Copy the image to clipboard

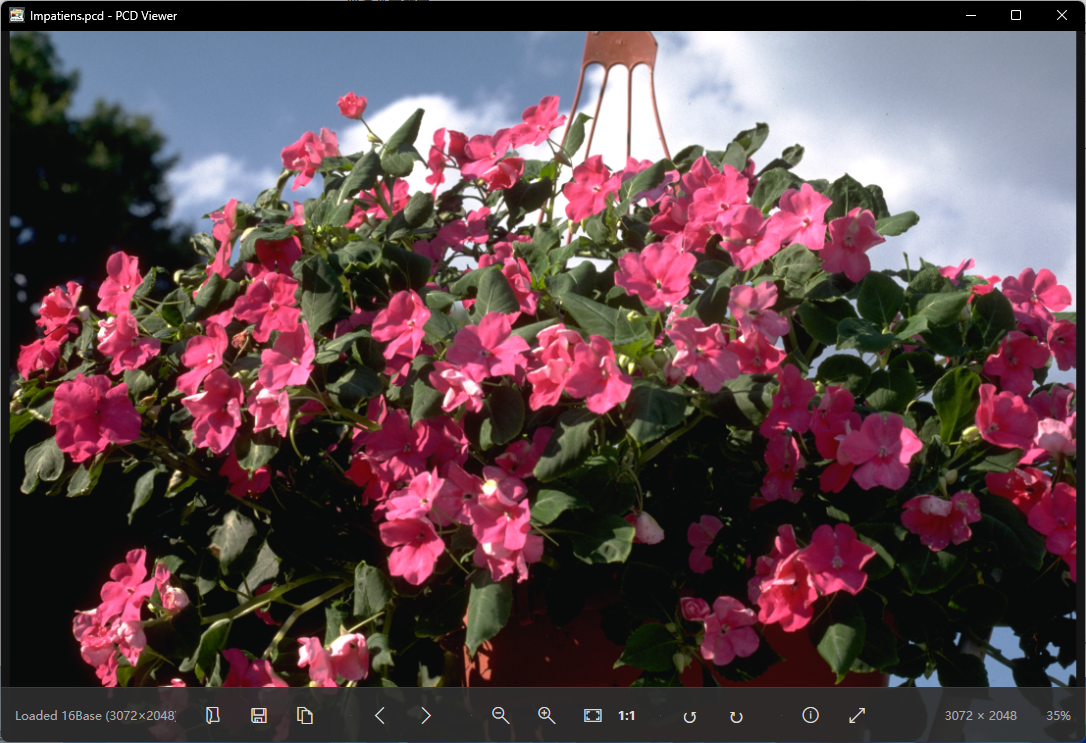[x=305, y=715]
